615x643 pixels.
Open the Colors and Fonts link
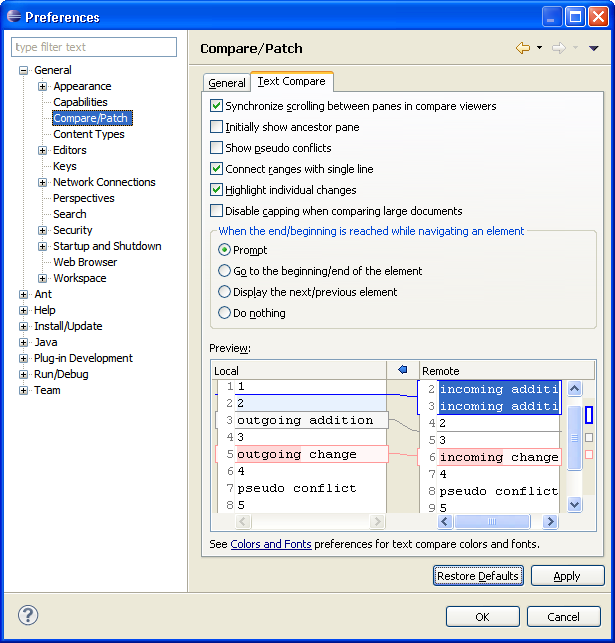[271, 544]
